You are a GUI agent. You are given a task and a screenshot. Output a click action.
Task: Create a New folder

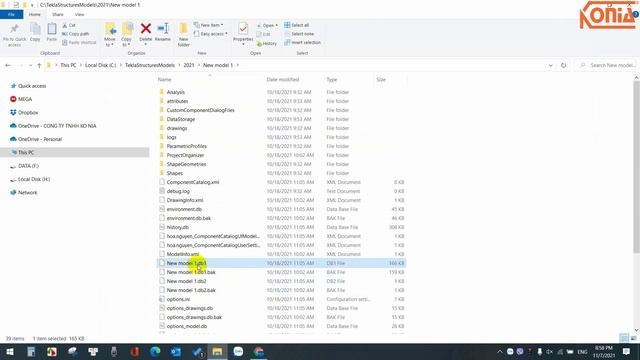coord(184,34)
